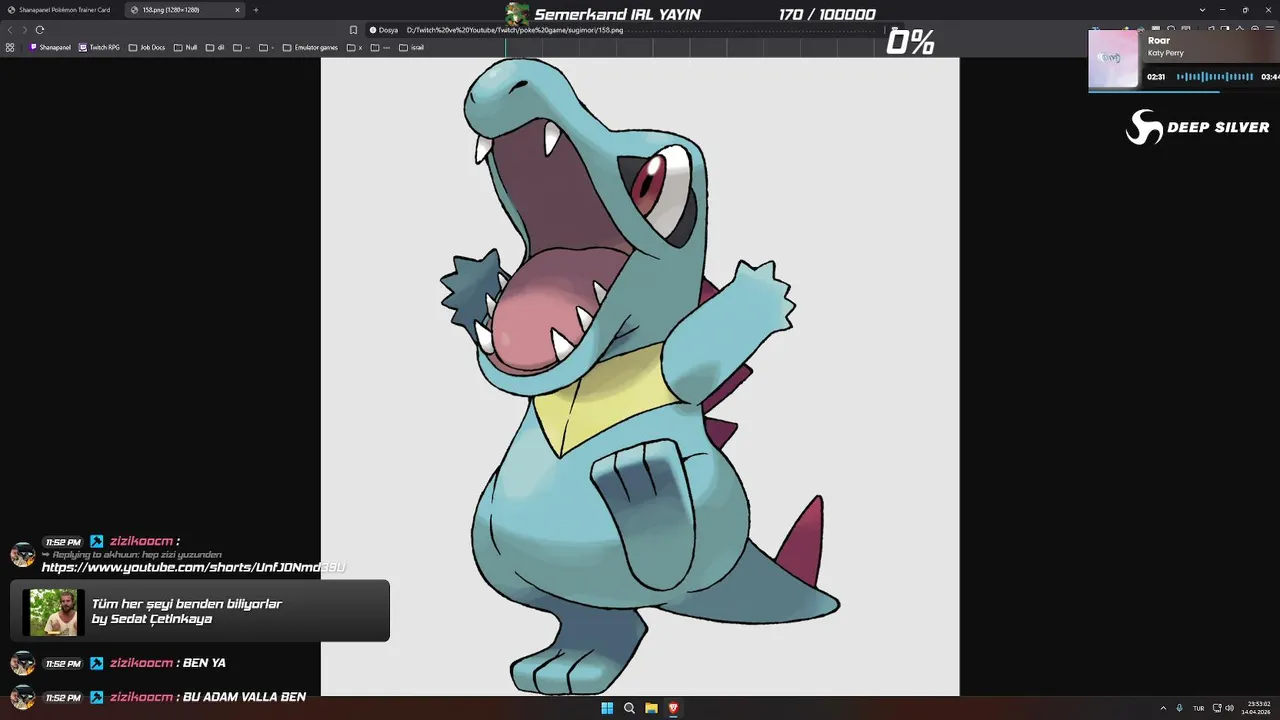Screen dimensions: 1280x720
Task: Select the 158.png browser tab
Action: [185, 10]
